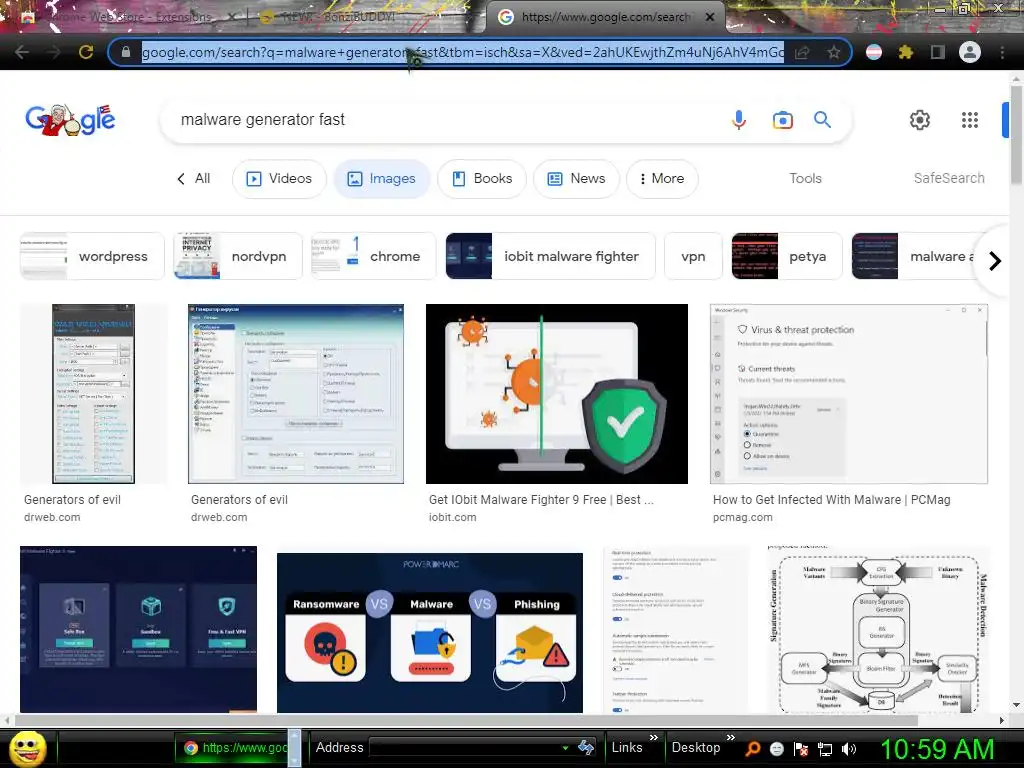Click the 10:59 AM clock
The image size is (1024, 768).
click(x=937, y=749)
